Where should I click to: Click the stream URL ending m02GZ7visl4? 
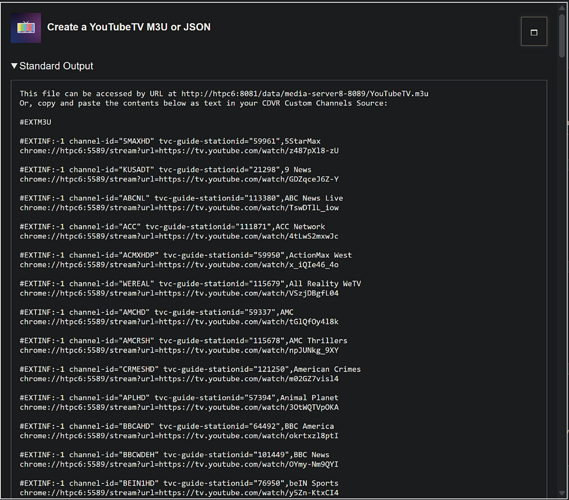pos(179,379)
